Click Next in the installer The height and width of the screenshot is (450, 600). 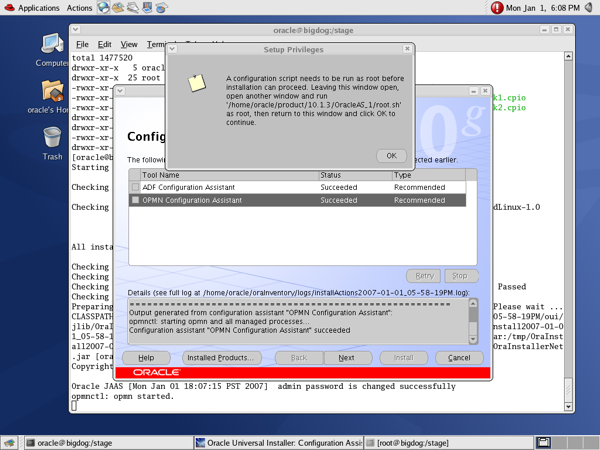pyautogui.click(x=347, y=358)
